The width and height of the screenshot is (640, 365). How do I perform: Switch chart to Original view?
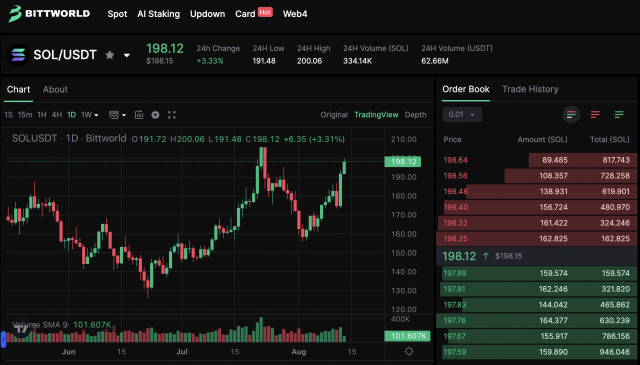[334, 115]
